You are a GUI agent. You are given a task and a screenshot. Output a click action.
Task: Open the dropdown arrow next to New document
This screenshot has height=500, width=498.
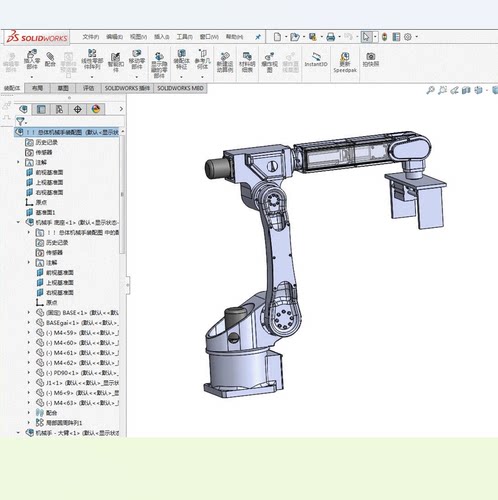(x=286, y=37)
